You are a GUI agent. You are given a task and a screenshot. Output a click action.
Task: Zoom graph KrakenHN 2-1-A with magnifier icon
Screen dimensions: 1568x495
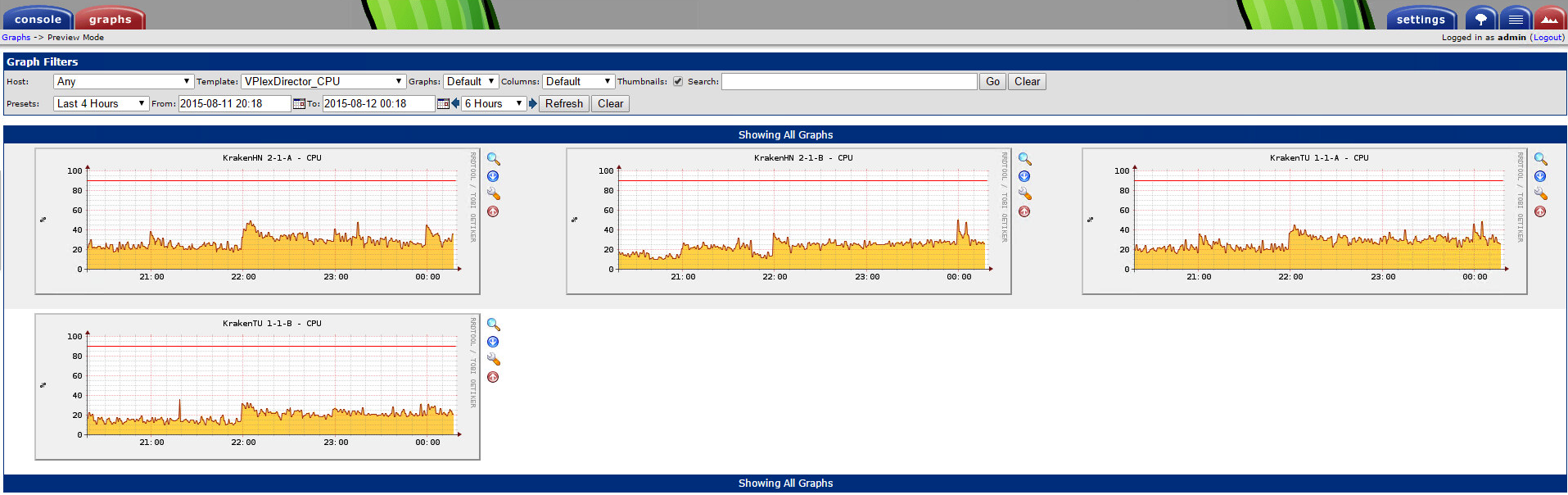(x=493, y=159)
